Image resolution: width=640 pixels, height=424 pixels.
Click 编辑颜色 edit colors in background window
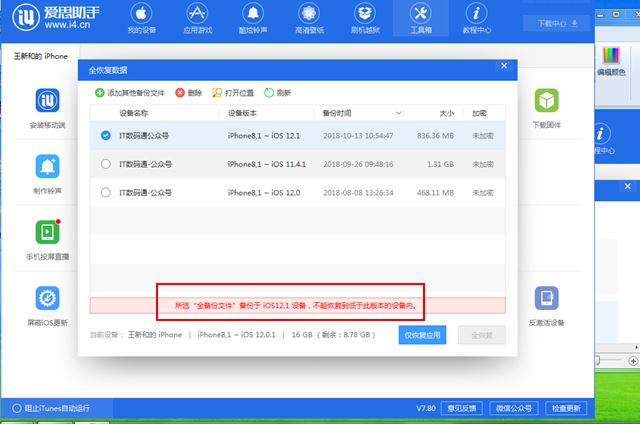(x=611, y=61)
